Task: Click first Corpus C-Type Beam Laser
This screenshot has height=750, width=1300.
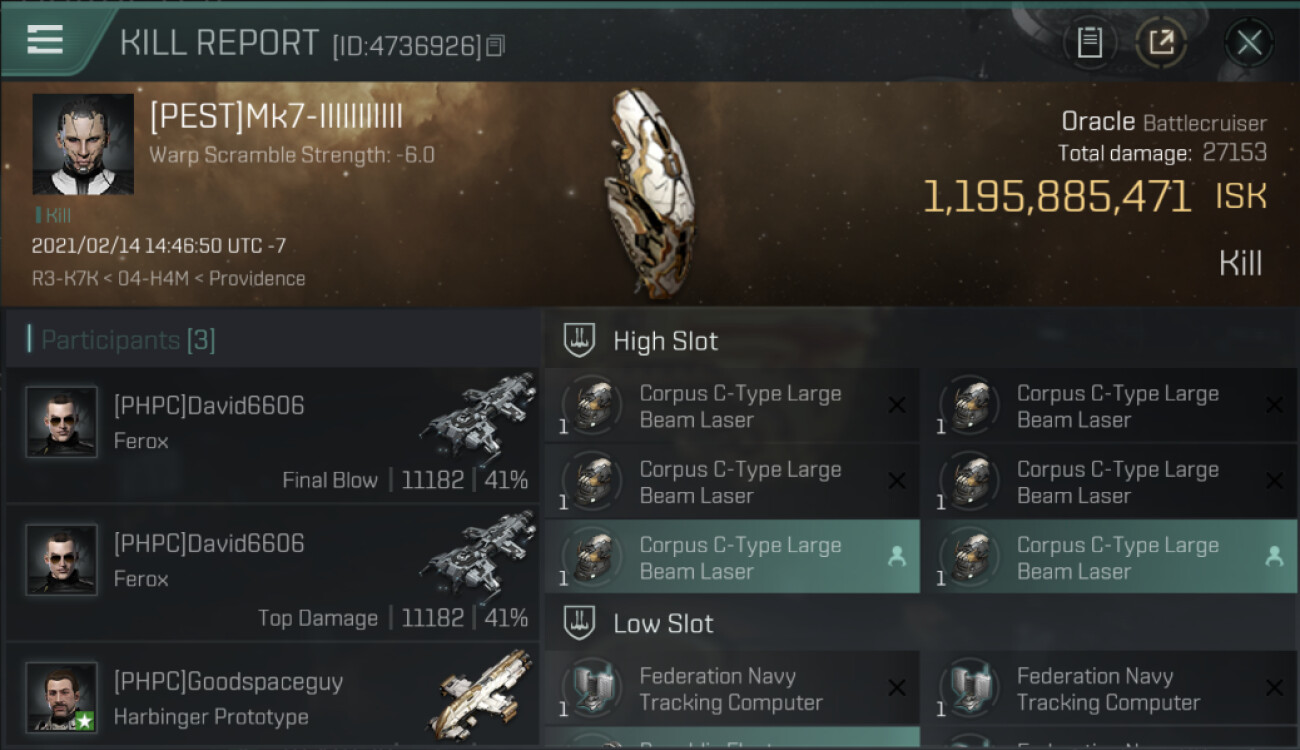Action: (x=732, y=406)
